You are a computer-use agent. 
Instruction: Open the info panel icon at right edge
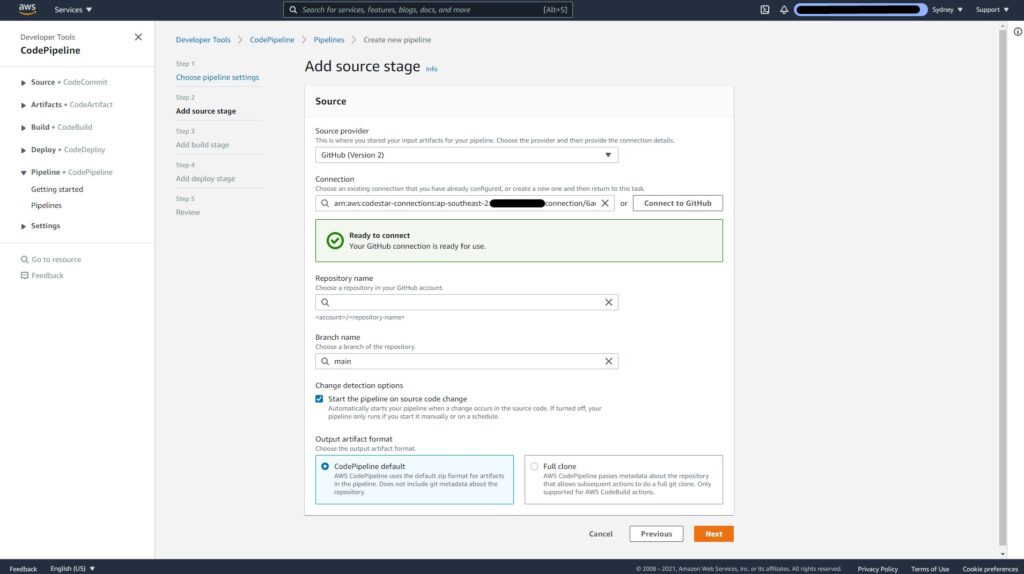[1017, 31]
